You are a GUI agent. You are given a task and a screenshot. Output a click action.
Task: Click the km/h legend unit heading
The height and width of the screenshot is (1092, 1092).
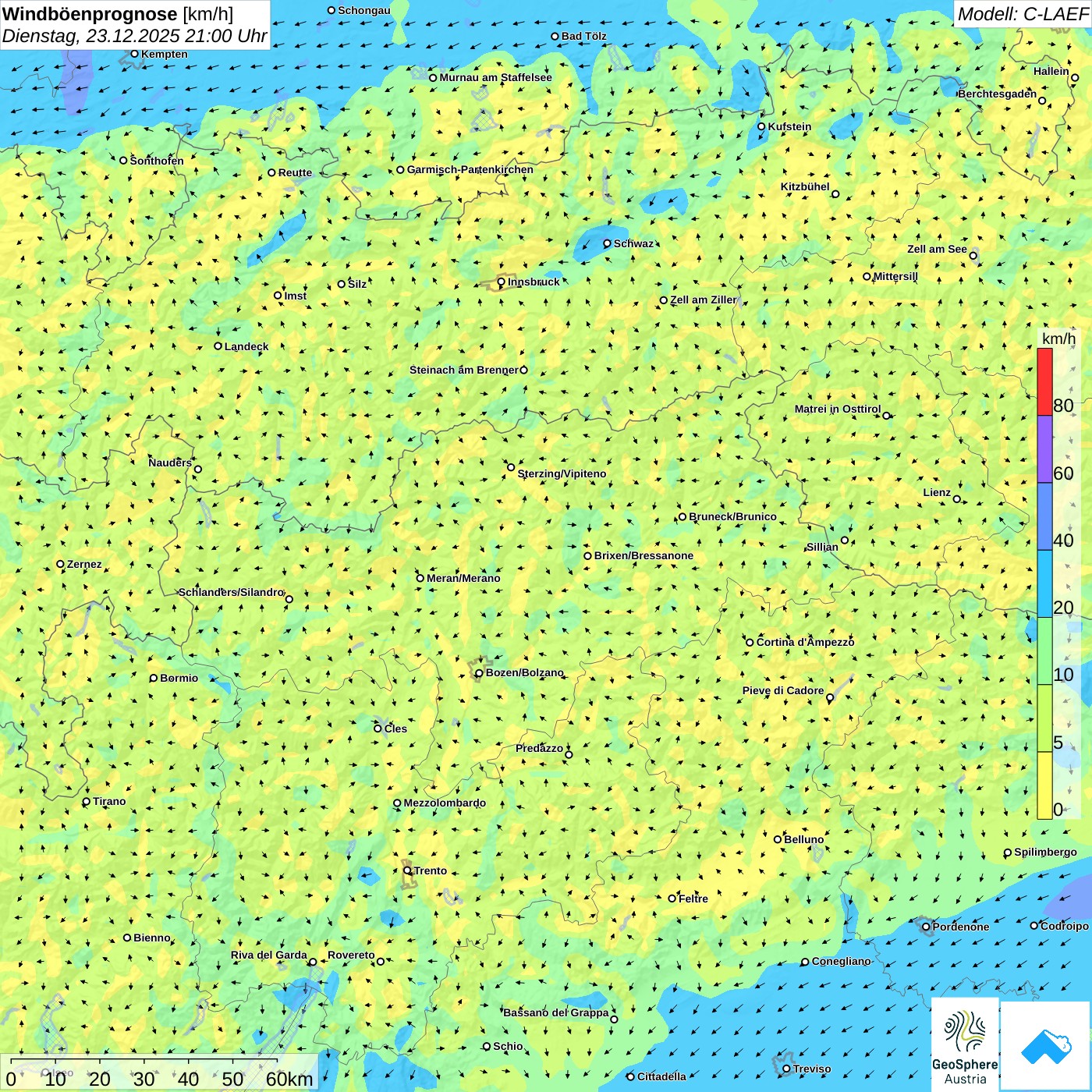coord(1058,339)
